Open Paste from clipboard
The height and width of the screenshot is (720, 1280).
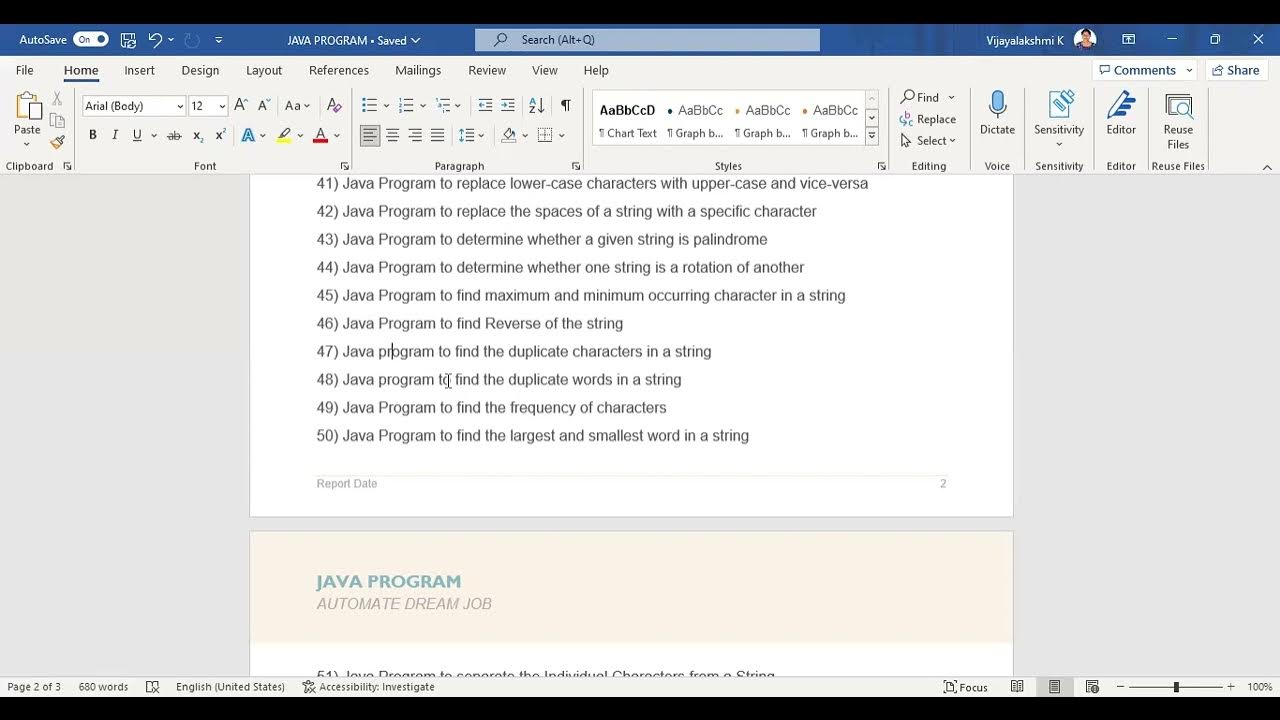click(x=27, y=107)
